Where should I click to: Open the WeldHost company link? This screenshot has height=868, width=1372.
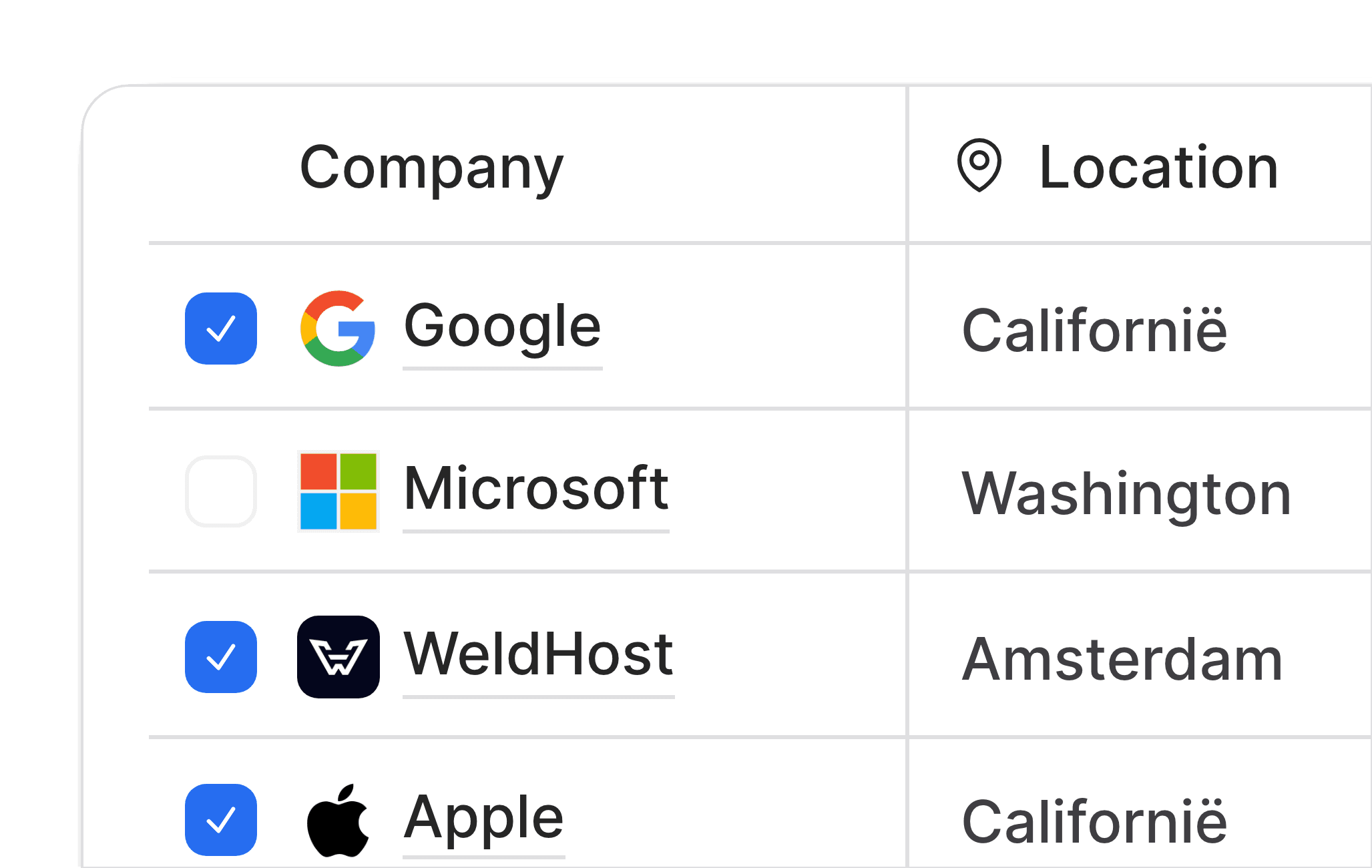pyautogui.click(x=539, y=657)
